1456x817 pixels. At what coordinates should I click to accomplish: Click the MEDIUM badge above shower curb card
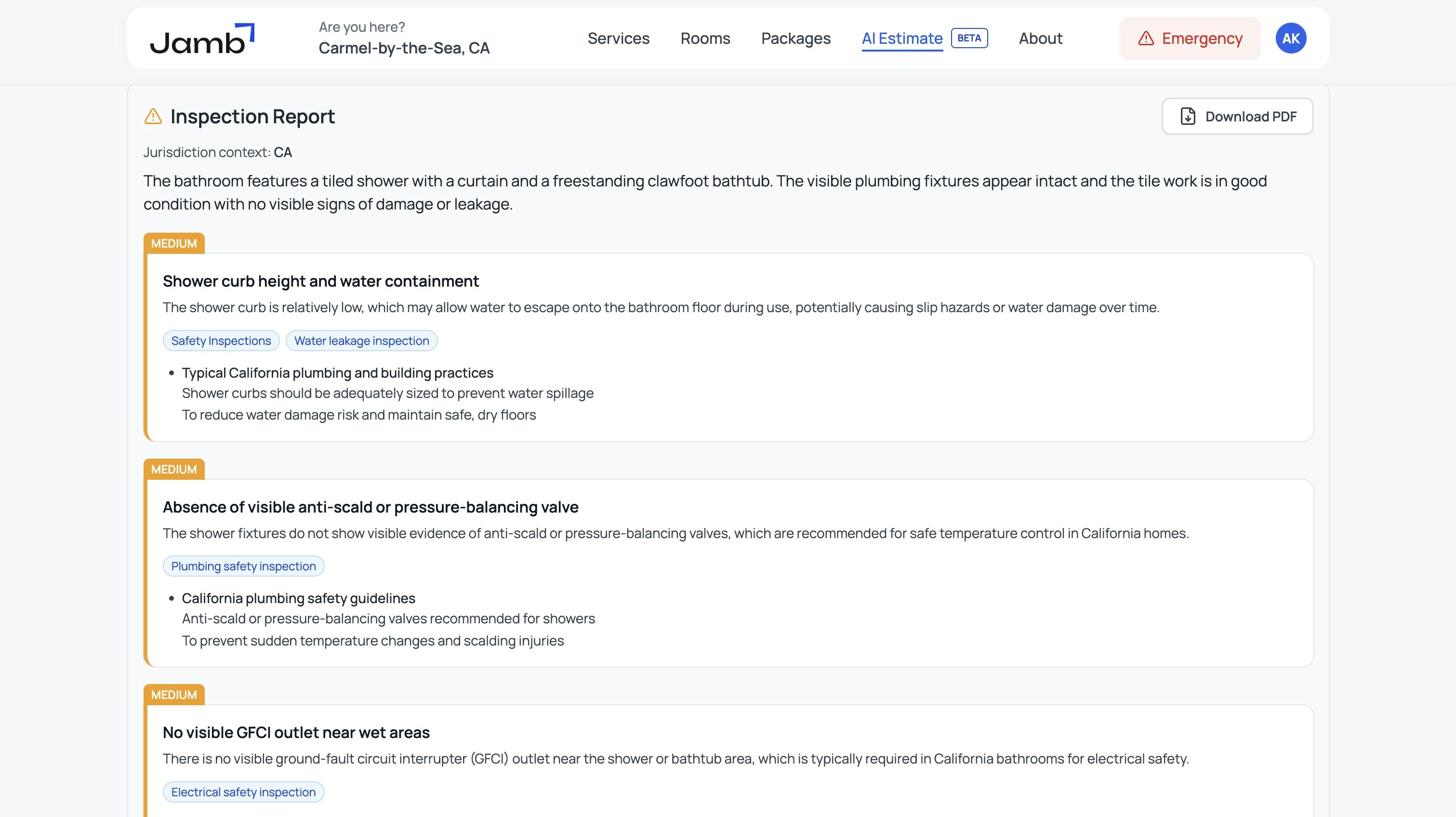point(174,244)
